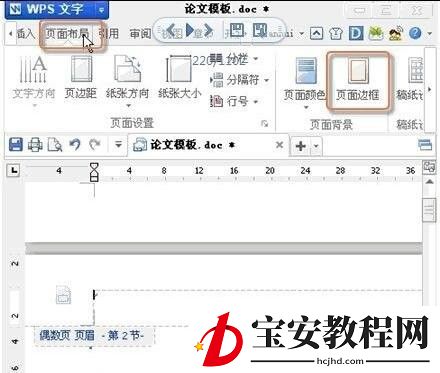
Task: Click the 稿纸 manuscript paper icon
Action: click(x=415, y=70)
